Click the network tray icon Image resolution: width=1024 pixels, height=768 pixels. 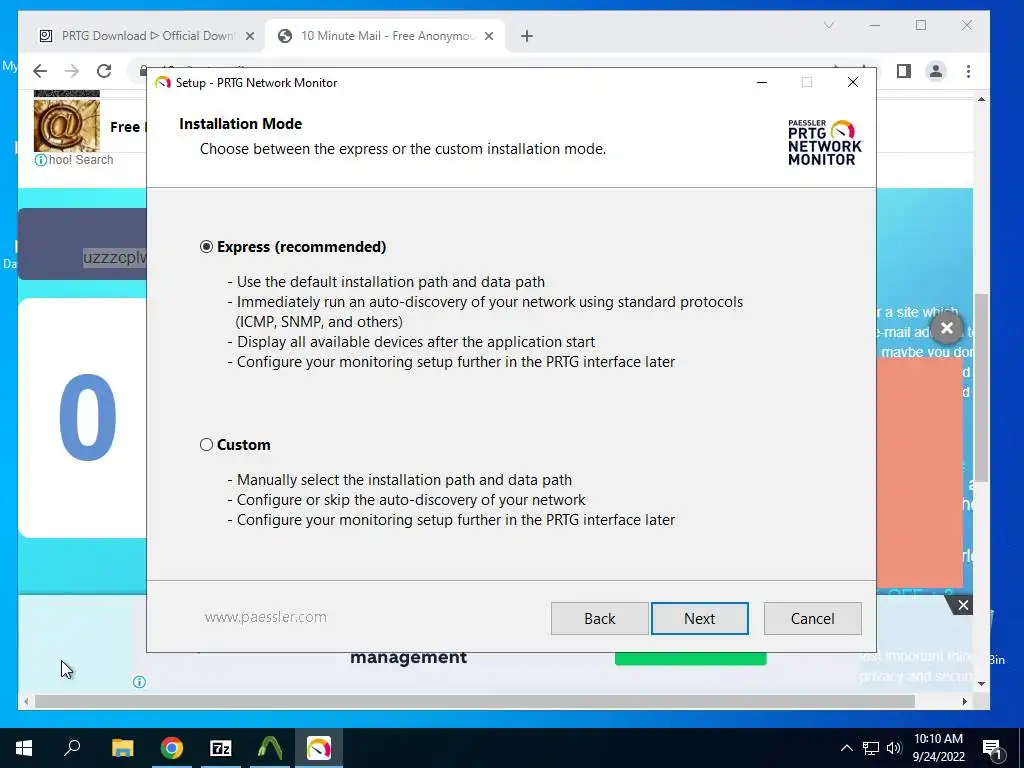pyautogui.click(x=871, y=748)
